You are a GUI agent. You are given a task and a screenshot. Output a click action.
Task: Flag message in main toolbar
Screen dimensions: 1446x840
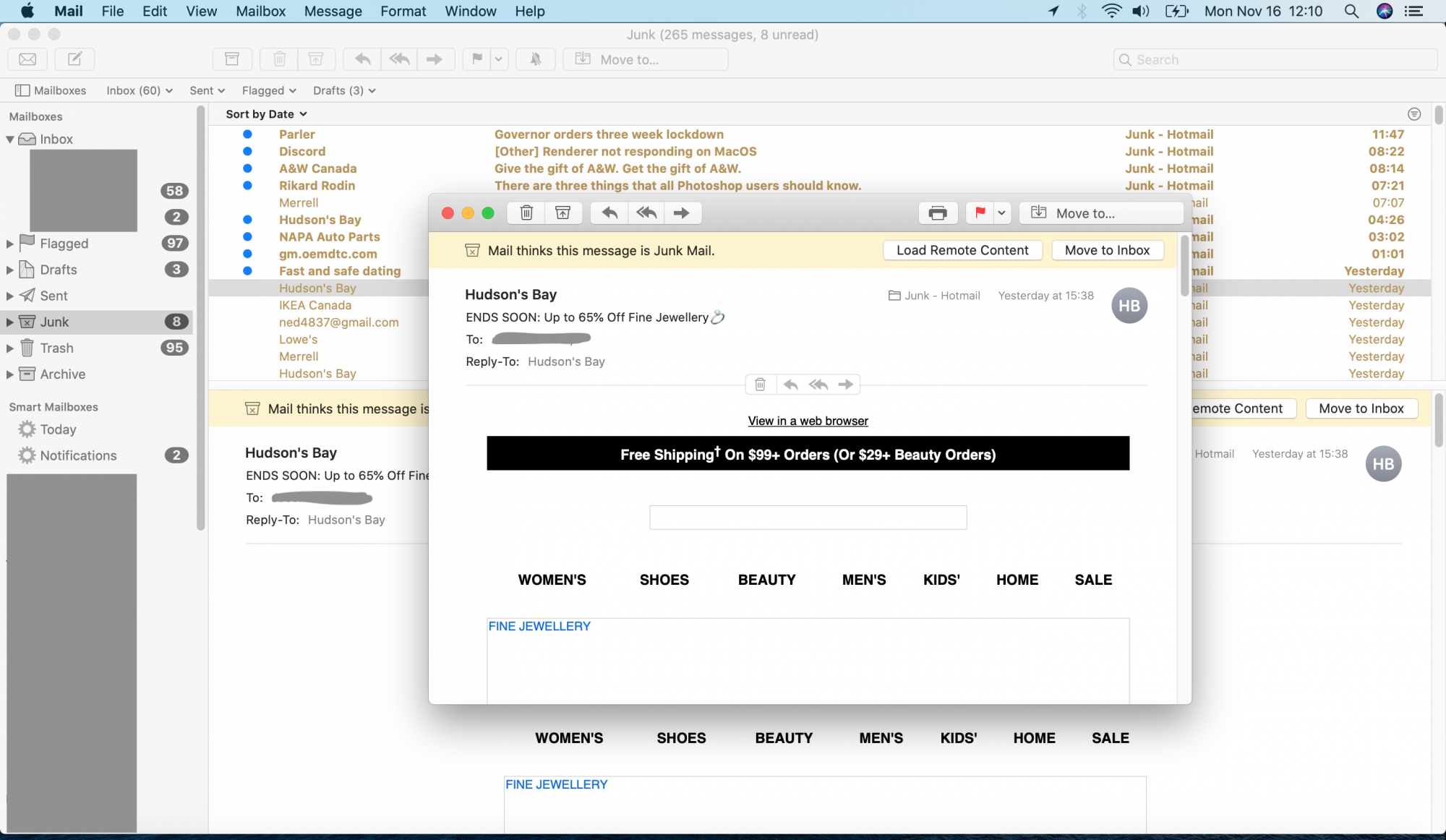477,59
